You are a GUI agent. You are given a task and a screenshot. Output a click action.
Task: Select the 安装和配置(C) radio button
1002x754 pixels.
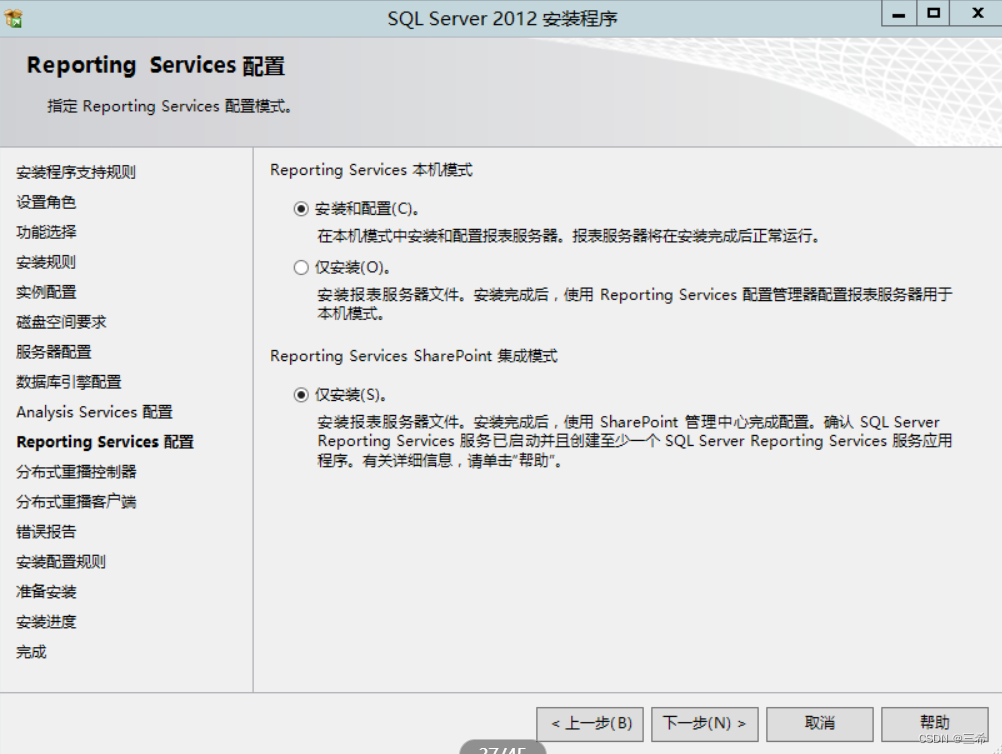click(300, 210)
